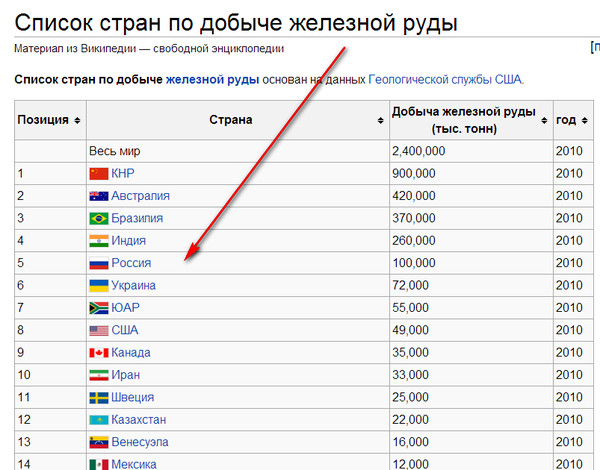Click the США flag icon
Viewport: 600px width, 470px height.
click(98, 331)
